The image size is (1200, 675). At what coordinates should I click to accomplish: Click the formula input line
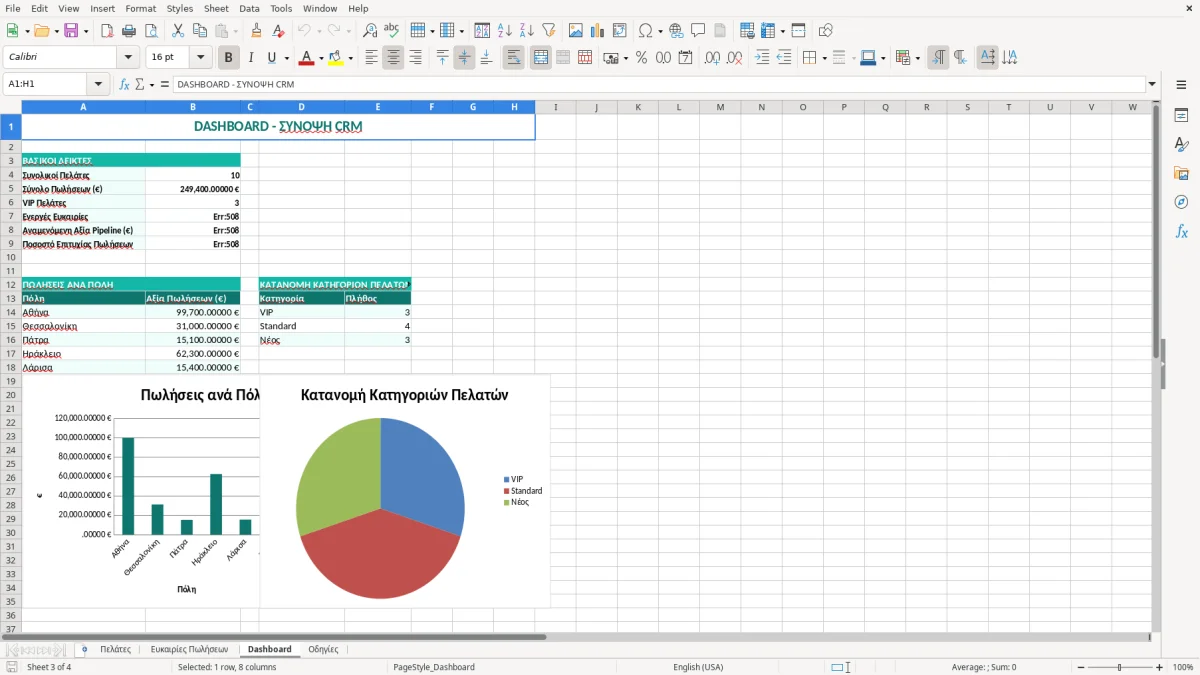(658, 84)
